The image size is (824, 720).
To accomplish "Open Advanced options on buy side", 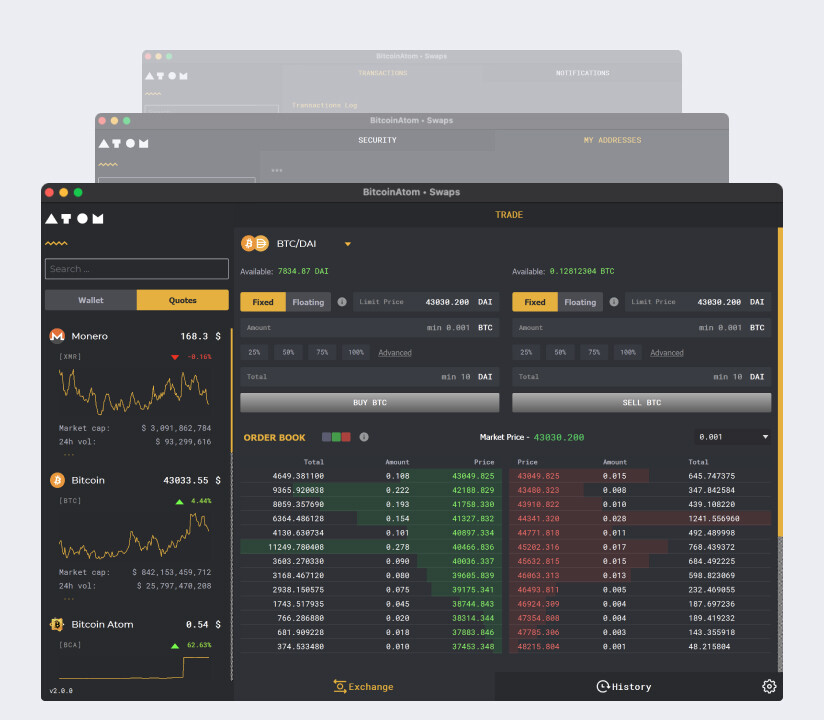I will coord(395,353).
